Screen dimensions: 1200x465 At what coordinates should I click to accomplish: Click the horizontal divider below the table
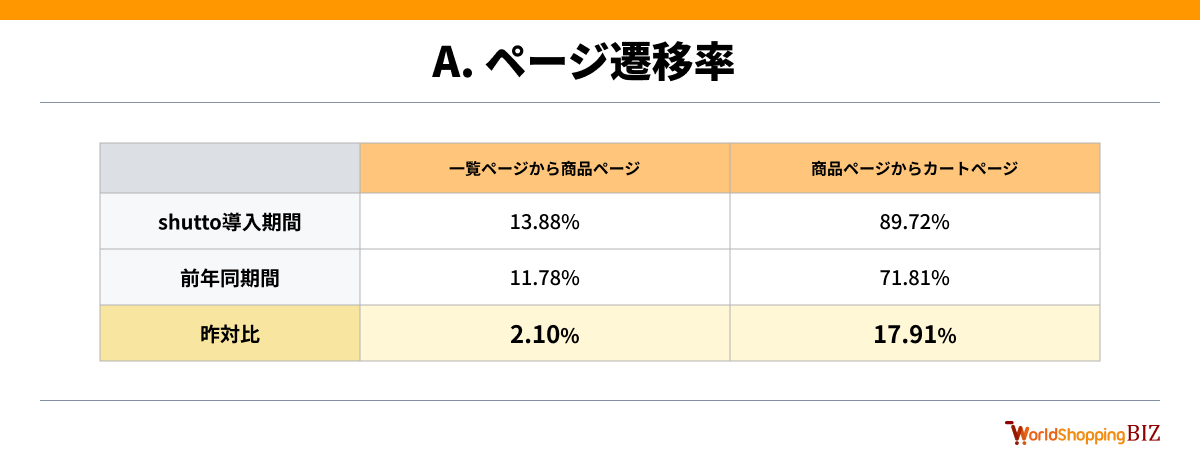point(600,400)
